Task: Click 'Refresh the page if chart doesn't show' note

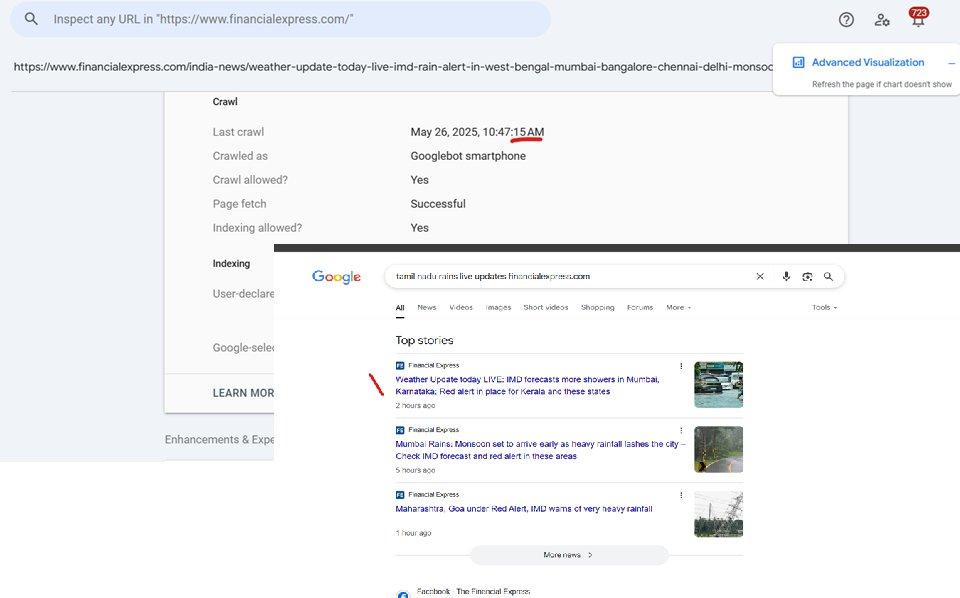Action: pyautogui.click(x=882, y=84)
